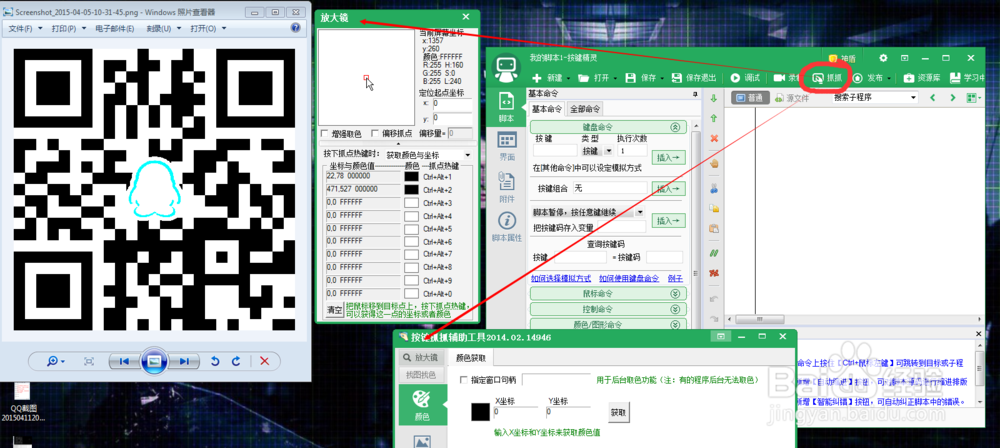
Task: Click the 获取 get color button
Action: coord(619,412)
